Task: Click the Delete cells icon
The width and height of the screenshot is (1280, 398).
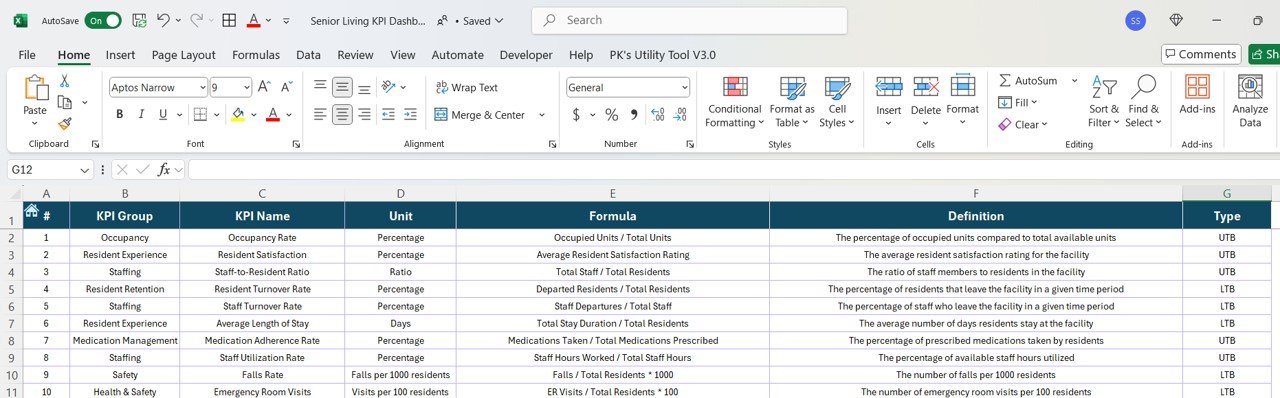Action: click(926, 87)
